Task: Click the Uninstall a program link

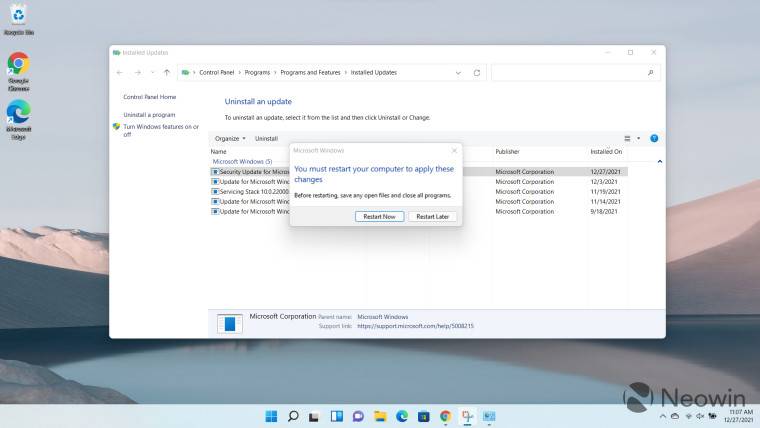Action: [151, 114]
